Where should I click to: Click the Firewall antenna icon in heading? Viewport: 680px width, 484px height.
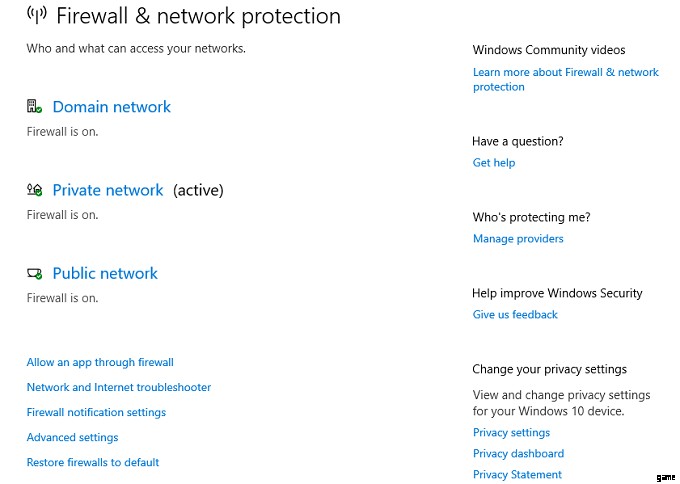(36, 15)
